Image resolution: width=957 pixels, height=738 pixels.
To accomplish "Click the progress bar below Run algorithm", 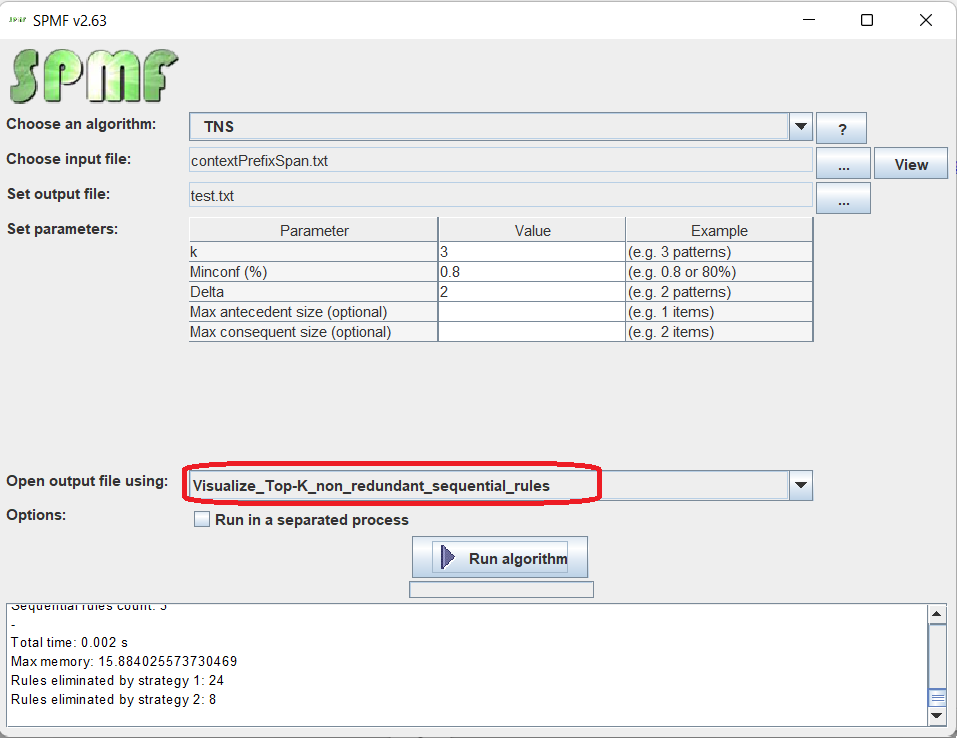I will point(501,590).
